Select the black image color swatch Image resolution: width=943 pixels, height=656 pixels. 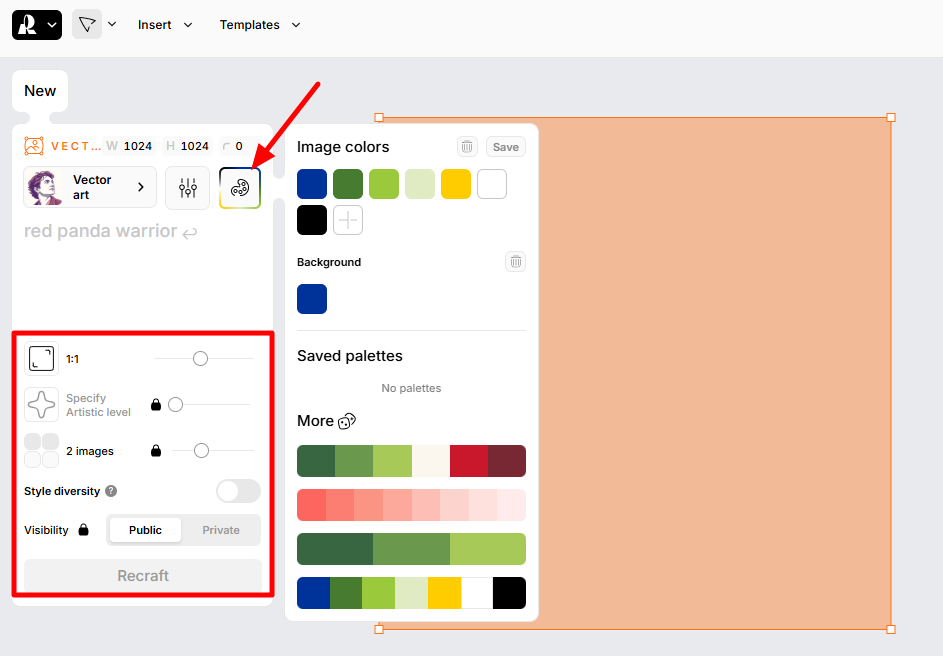point(312,220)
